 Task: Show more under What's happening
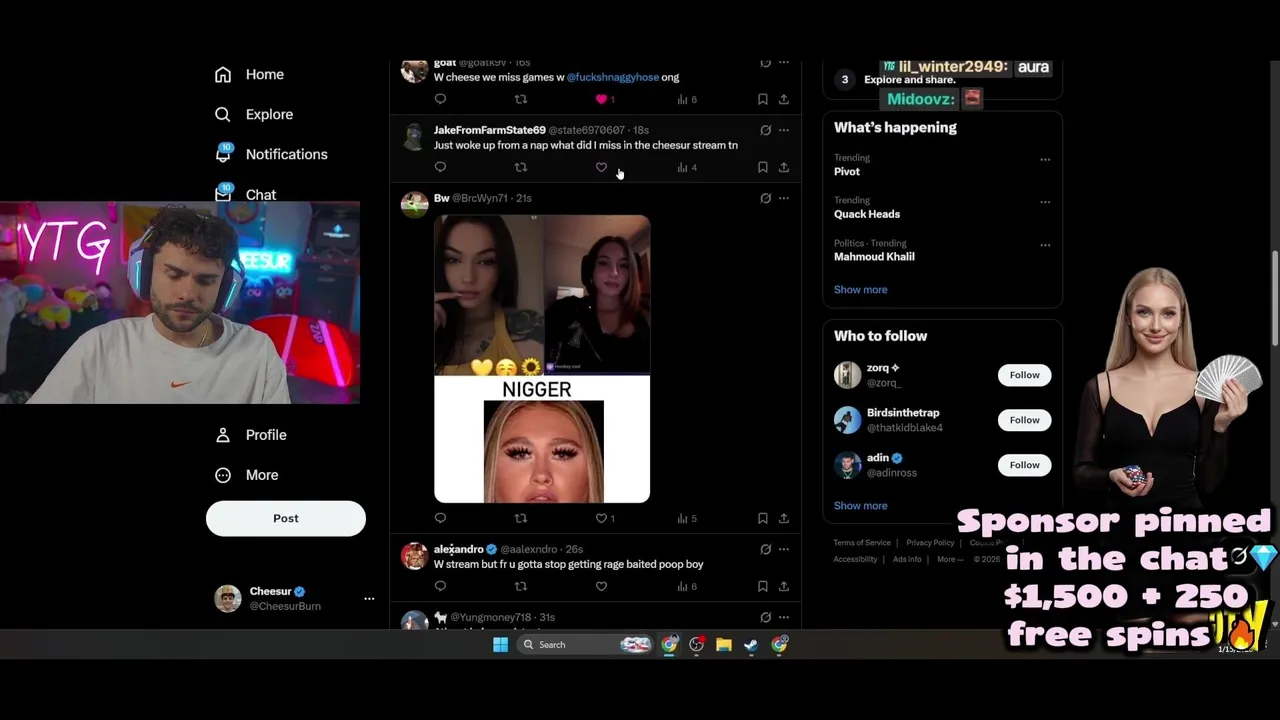tap(861, 290)
